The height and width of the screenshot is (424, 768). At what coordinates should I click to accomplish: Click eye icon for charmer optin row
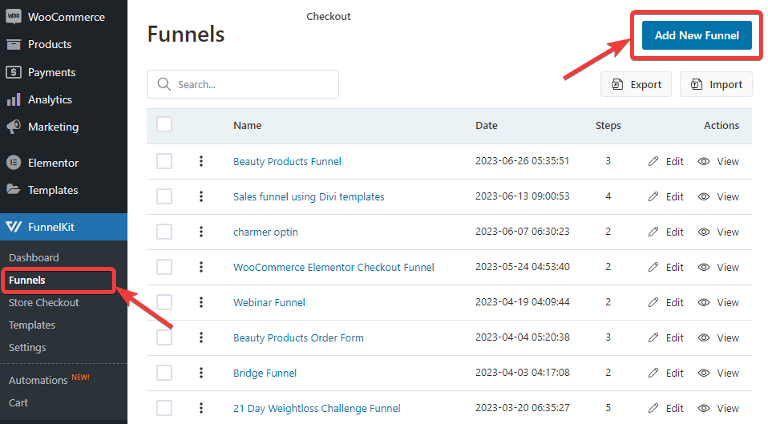[704, 232]
